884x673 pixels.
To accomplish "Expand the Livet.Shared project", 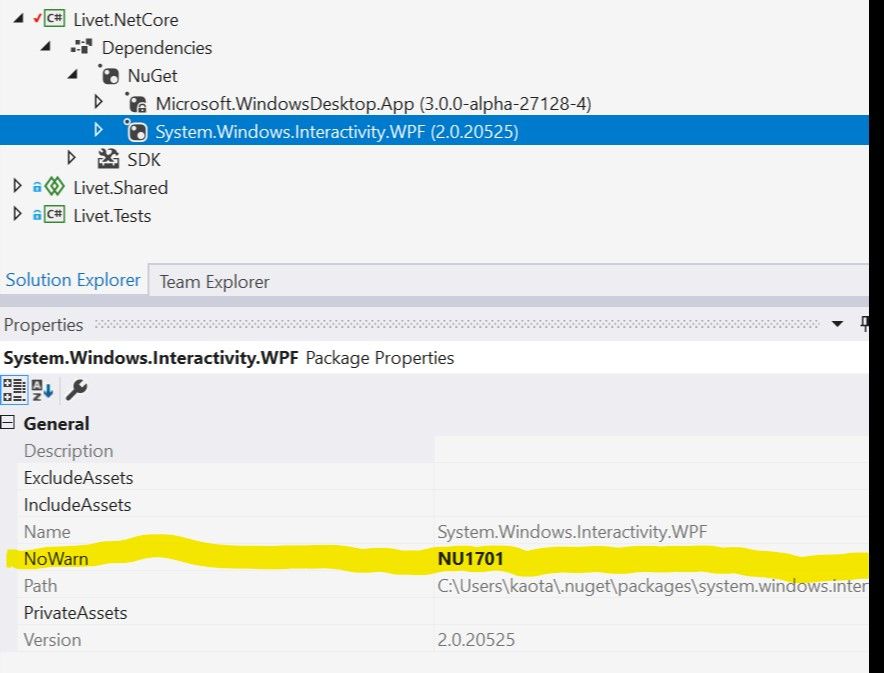I will 17,186.
